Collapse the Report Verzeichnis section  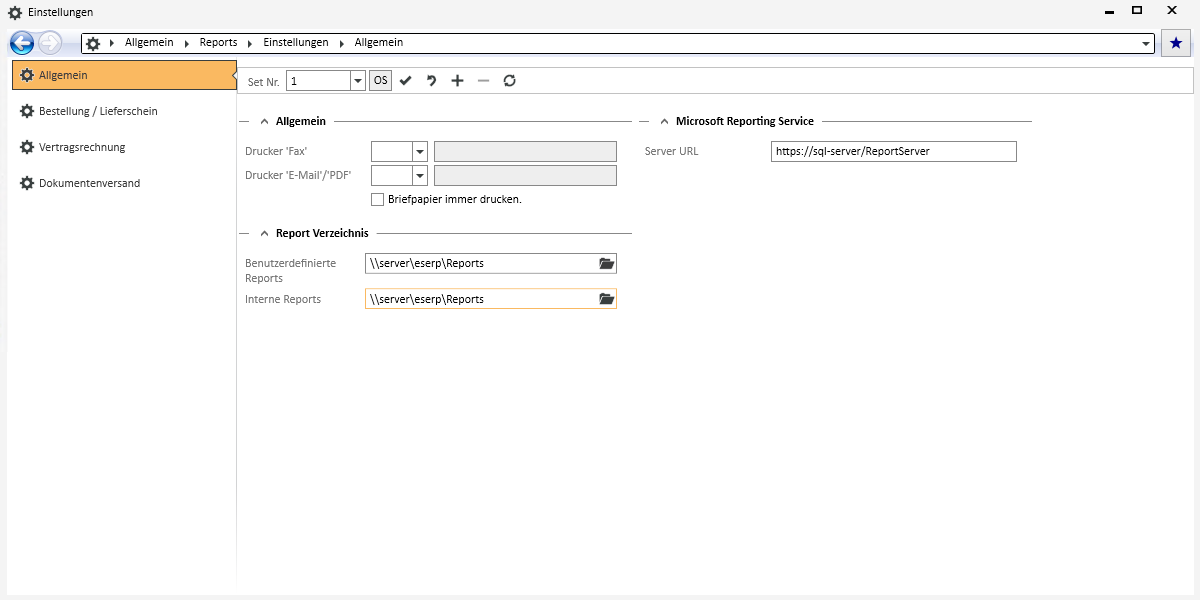click(x=264, y=233)
